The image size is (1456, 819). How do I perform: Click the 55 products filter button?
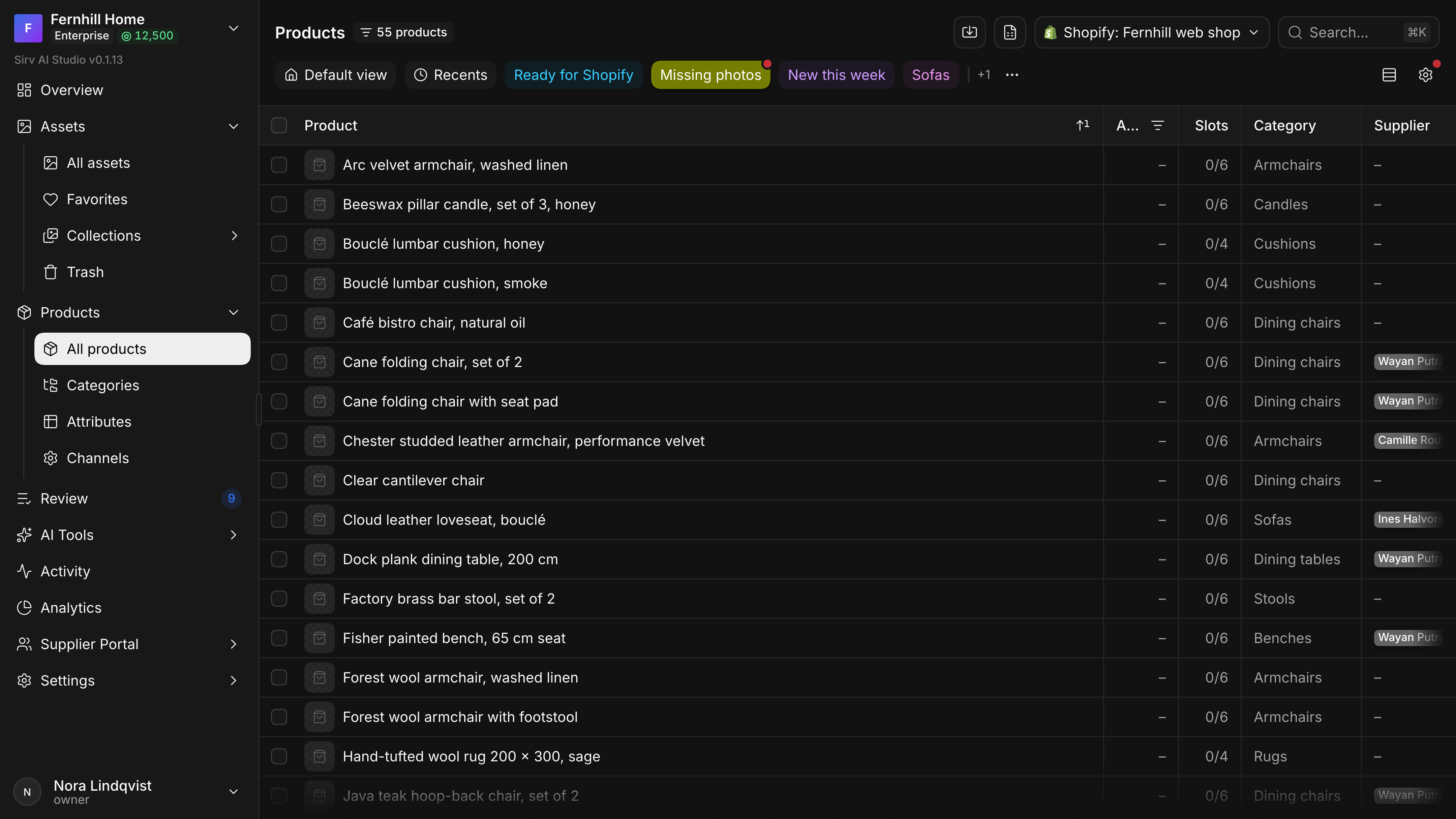(403, 32)
